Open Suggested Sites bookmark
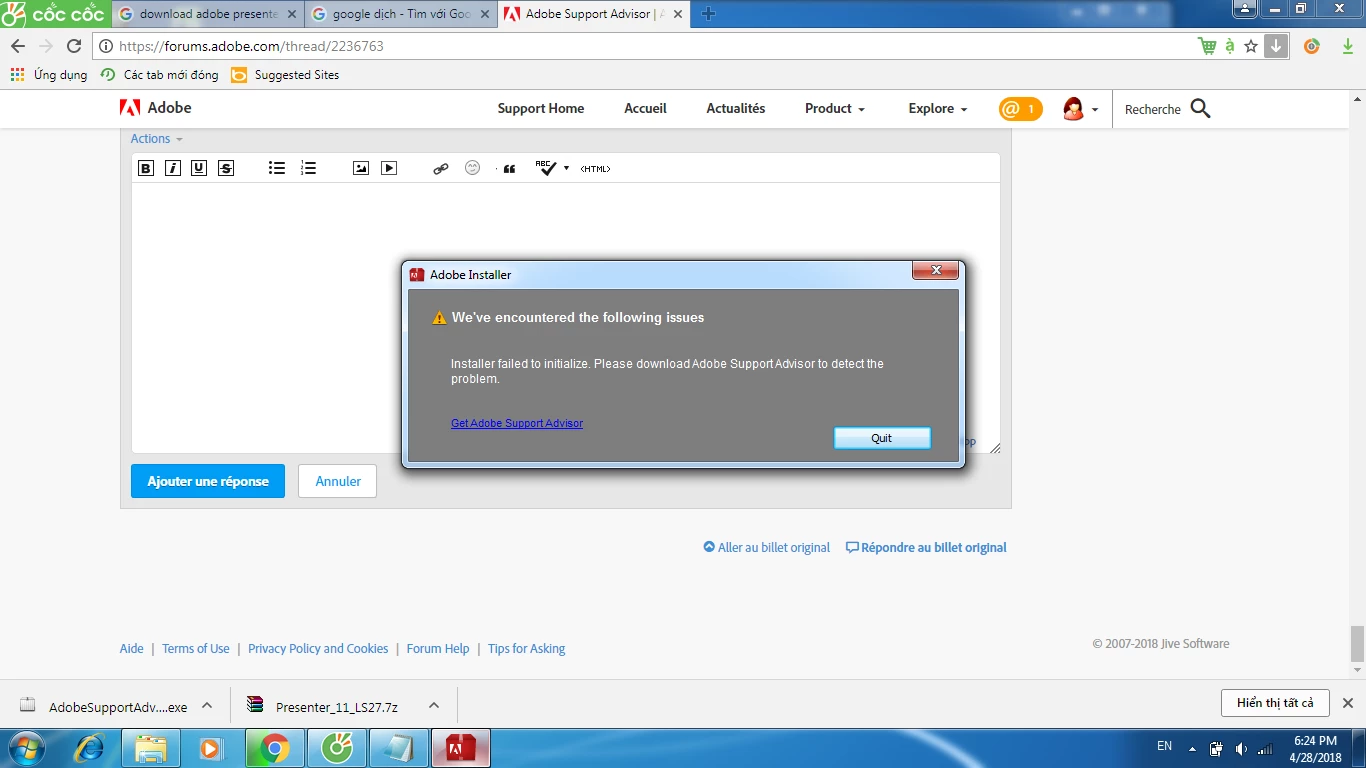 285,75
